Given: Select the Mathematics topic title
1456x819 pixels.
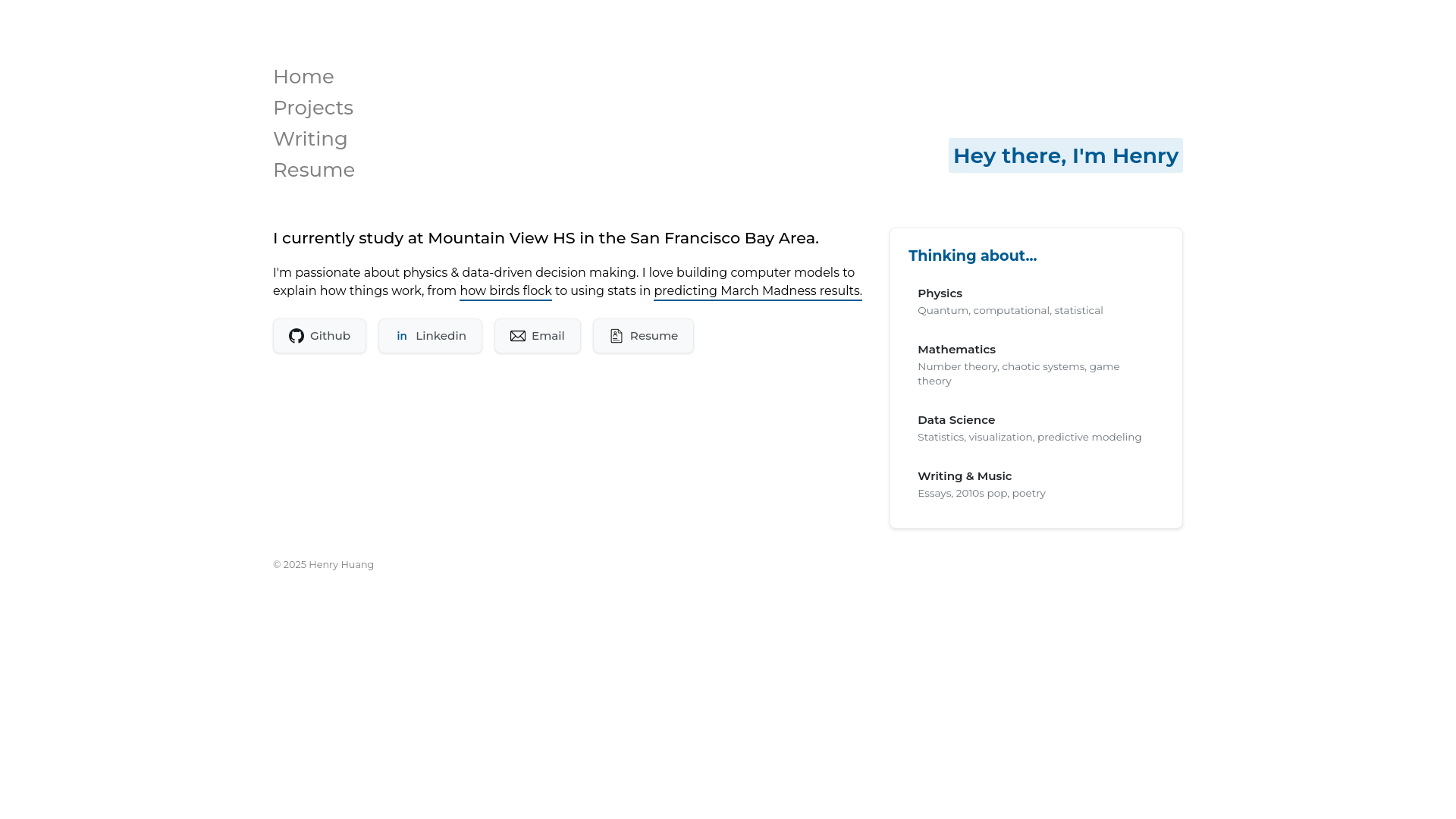Looking at the screenshot, I should (956, 350).
